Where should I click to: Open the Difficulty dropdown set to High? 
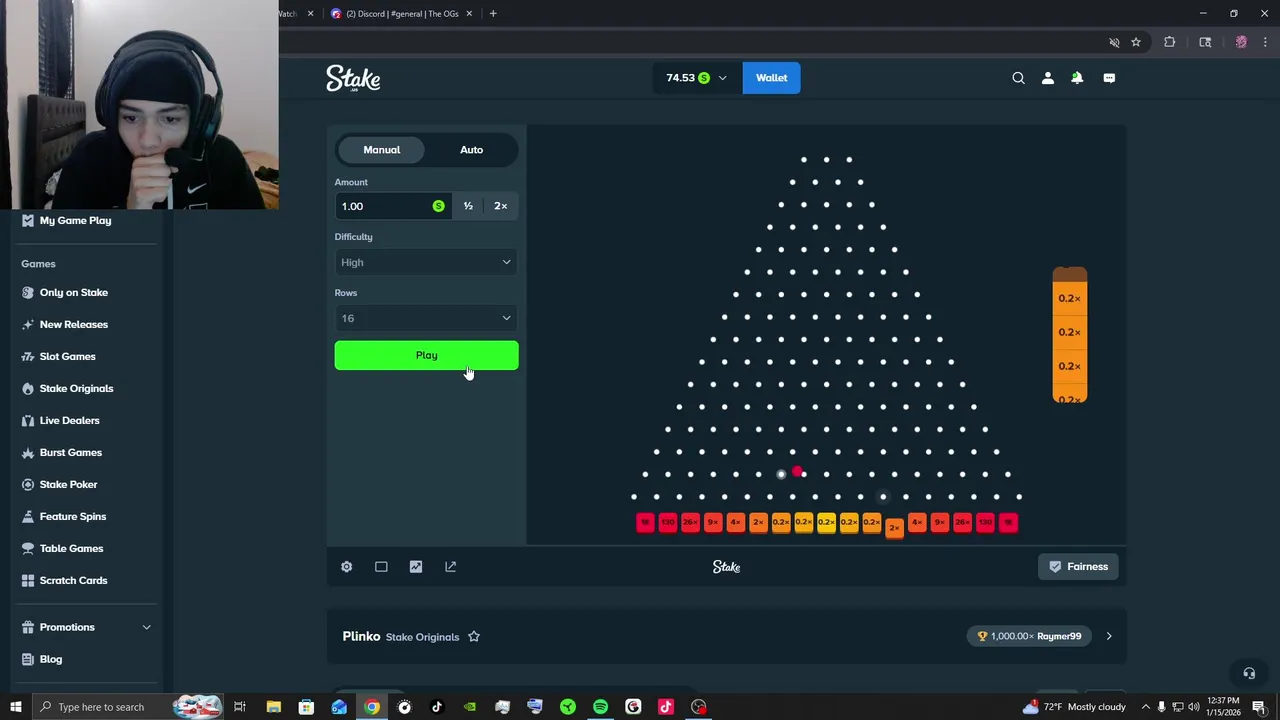(x=426, y=262)
